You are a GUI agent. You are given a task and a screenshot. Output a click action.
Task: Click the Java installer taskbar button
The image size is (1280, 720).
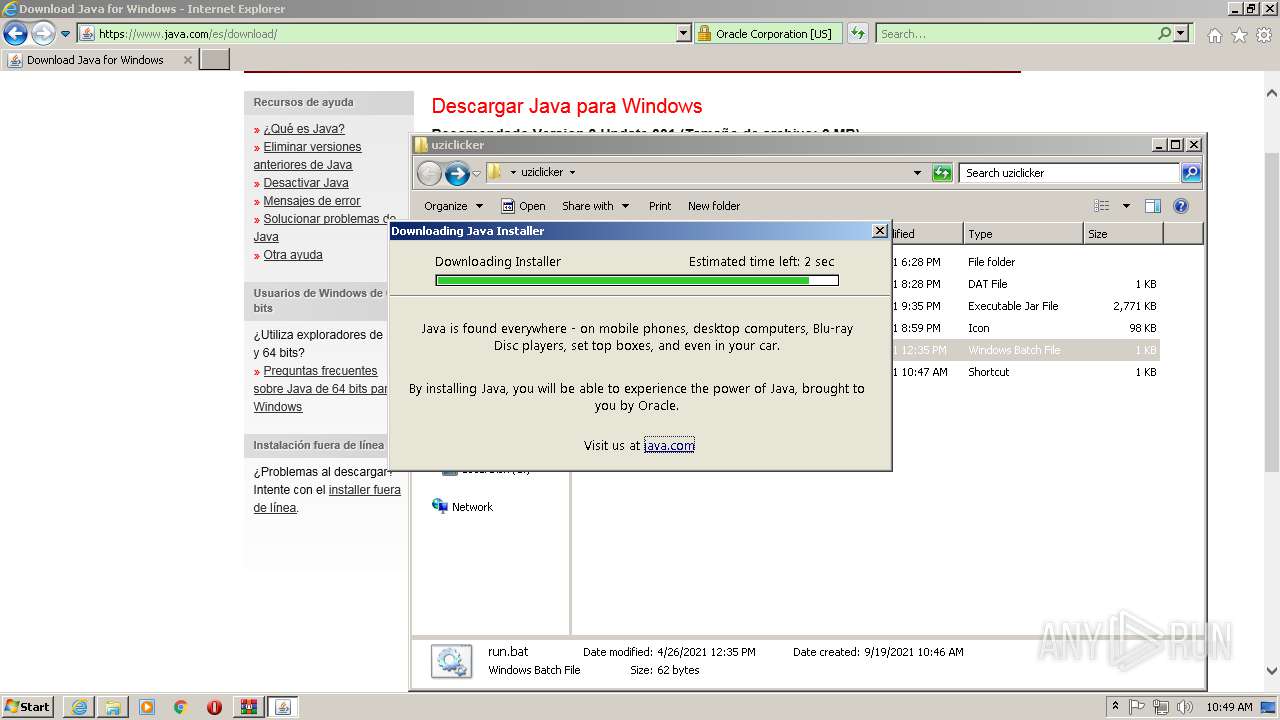click(x=283, y=707)
